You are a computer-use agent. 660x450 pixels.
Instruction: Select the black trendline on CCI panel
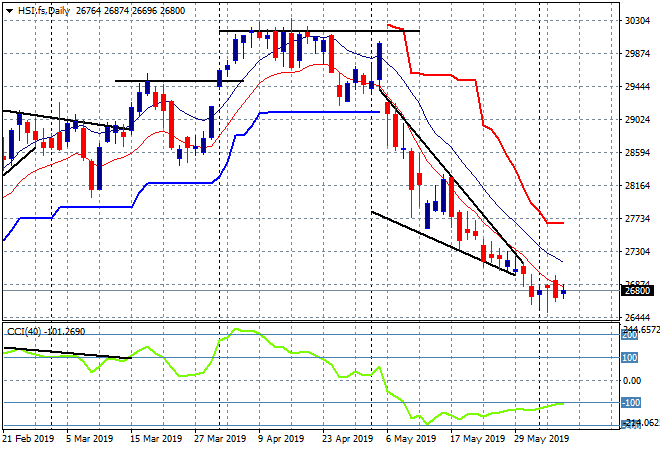pos(67,353)
